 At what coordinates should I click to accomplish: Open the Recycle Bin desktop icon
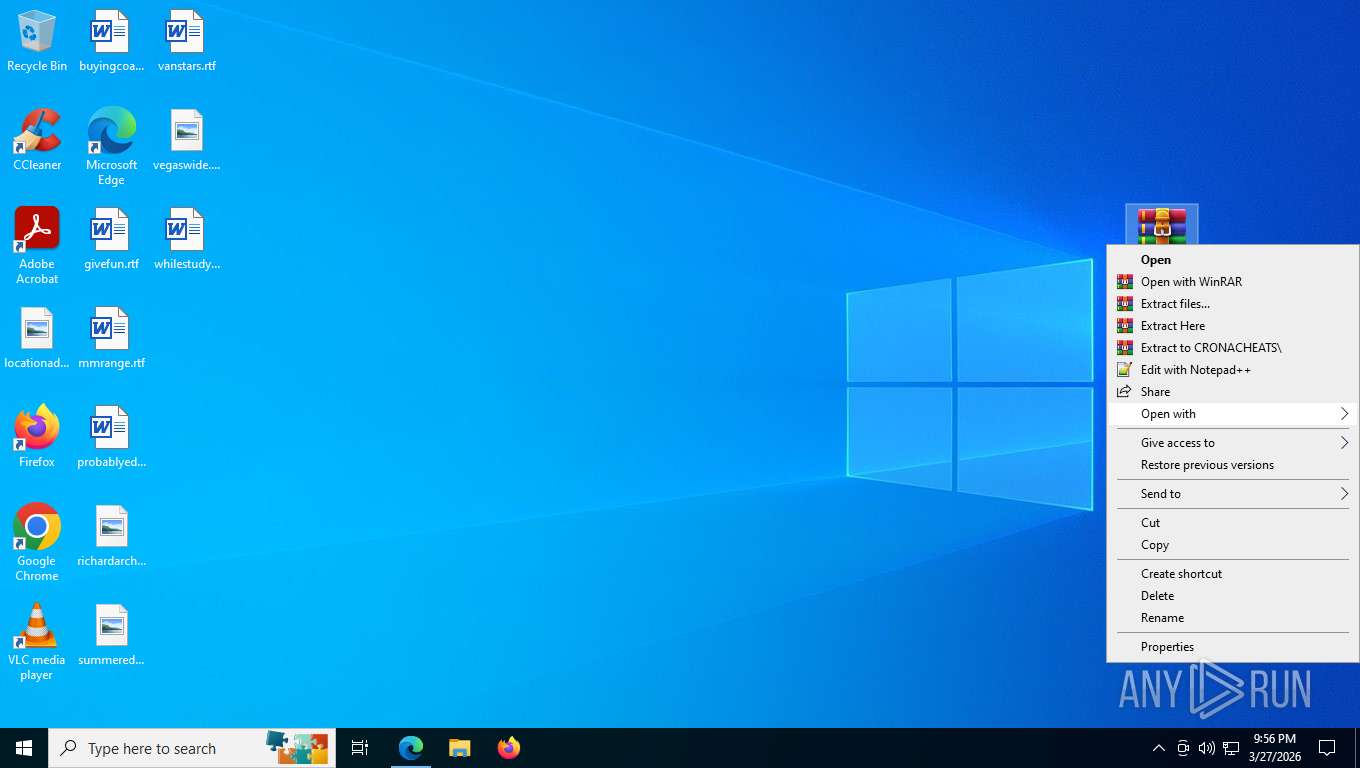pyautogui.click(x=37, y=41)
